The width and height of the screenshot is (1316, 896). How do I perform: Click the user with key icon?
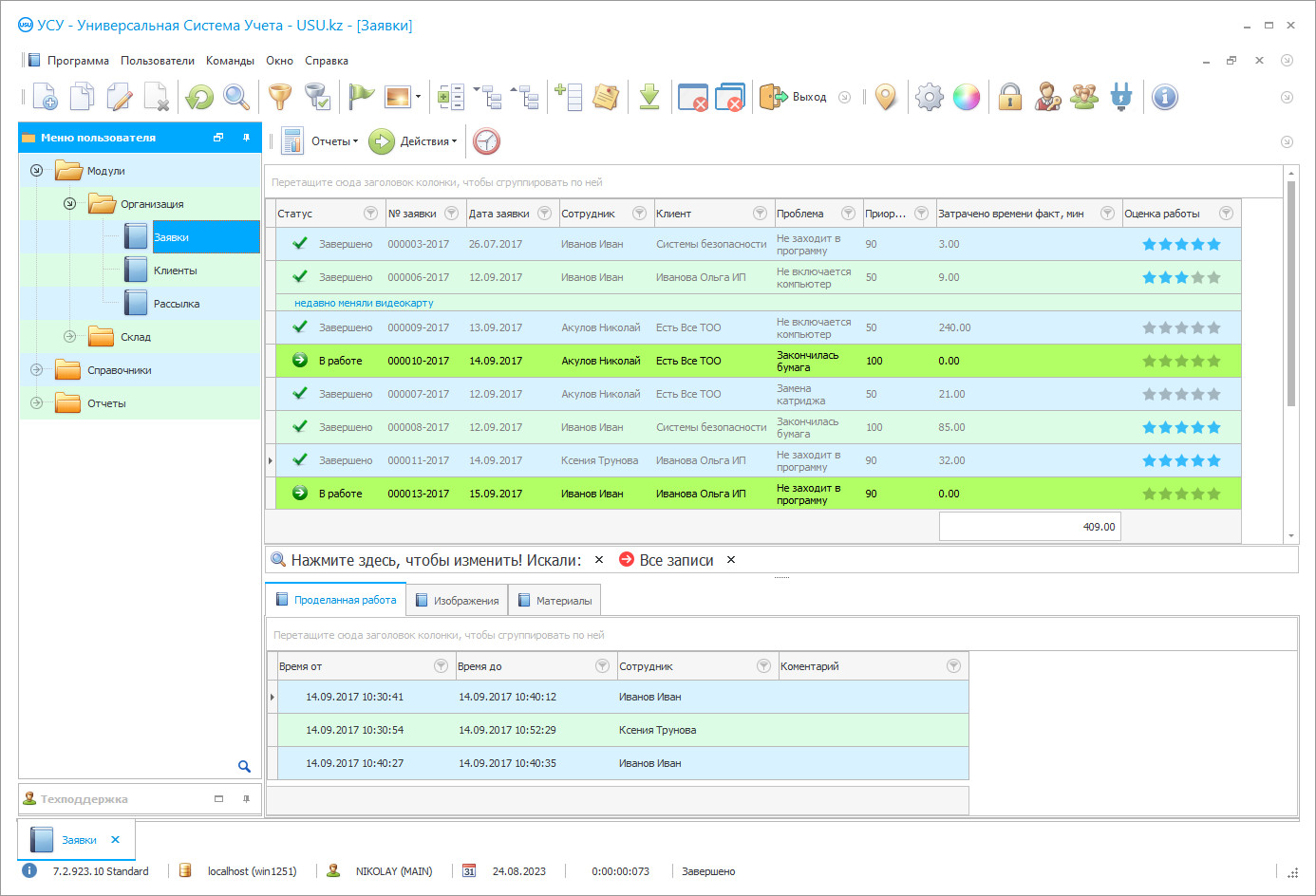click(1047, 97)
